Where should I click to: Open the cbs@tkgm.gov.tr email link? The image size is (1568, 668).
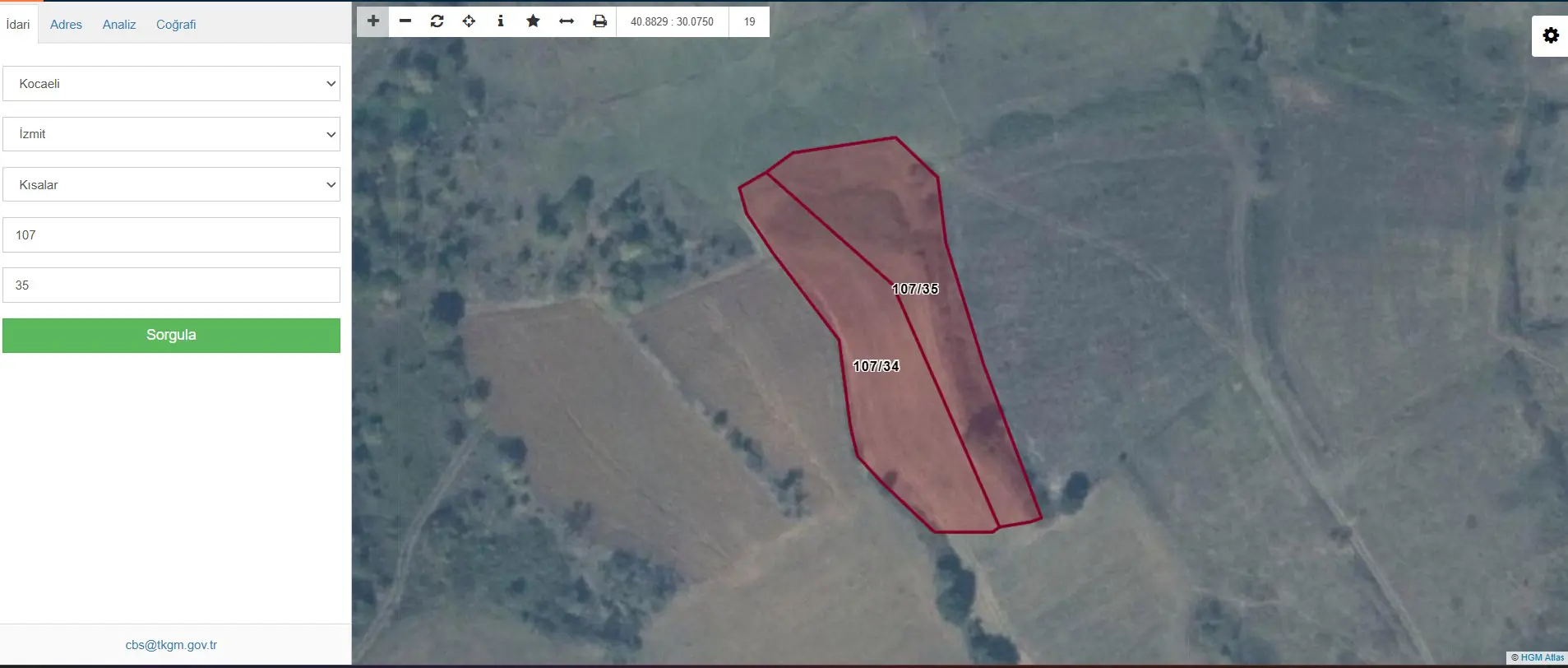coord(171,645)
